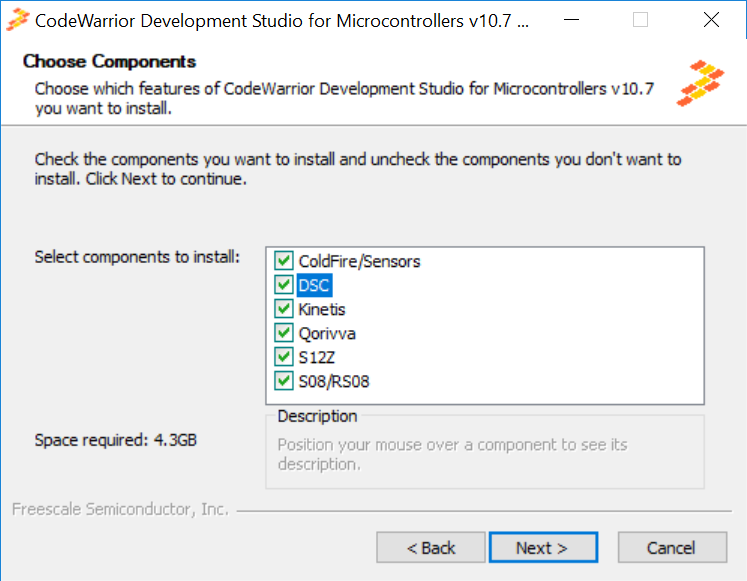This screenshot has height=581, width=747.
Task: Uncheck the Kinetis component checkbox
Action: pos(283,309)
